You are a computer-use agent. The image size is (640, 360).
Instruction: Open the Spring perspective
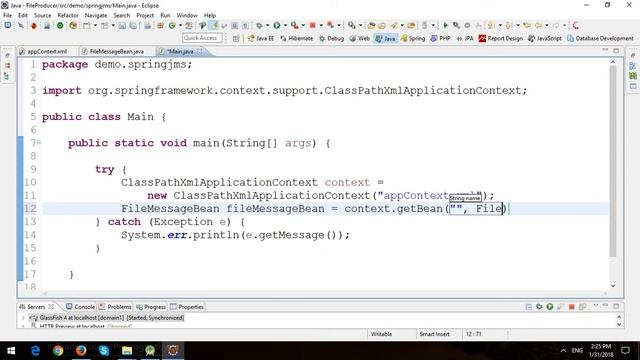pos(413,38)
